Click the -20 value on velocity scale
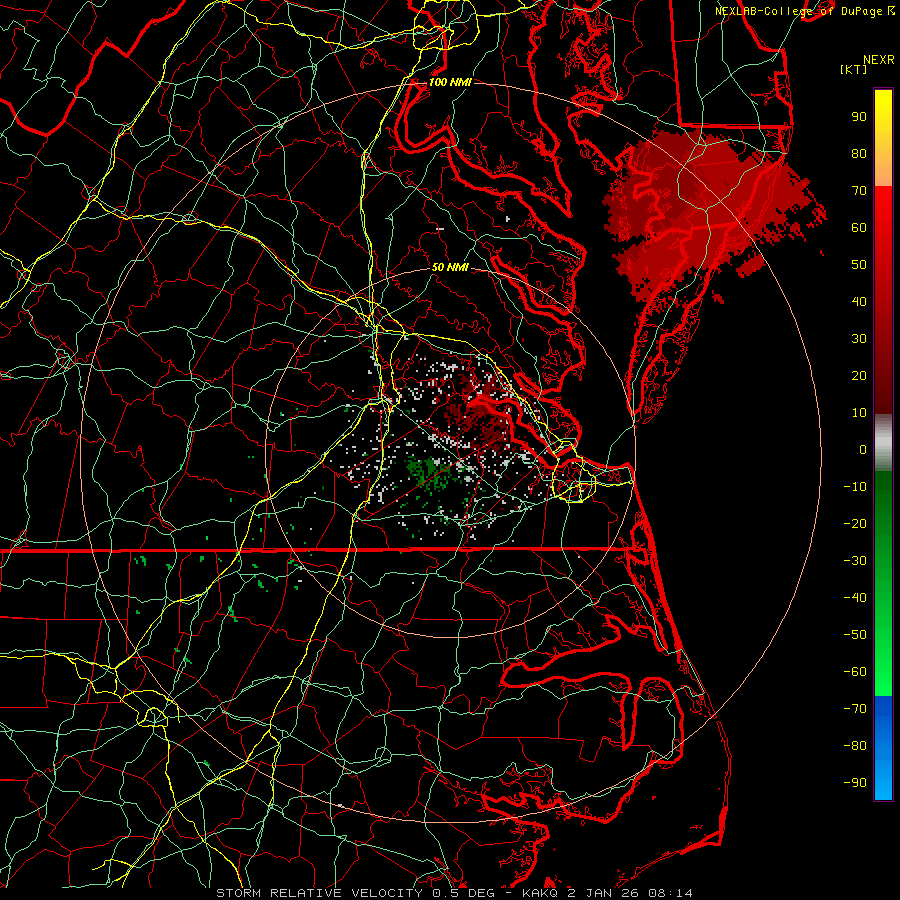Image resolution: width=900 pixels, height=900 pixels. point(855,524)
